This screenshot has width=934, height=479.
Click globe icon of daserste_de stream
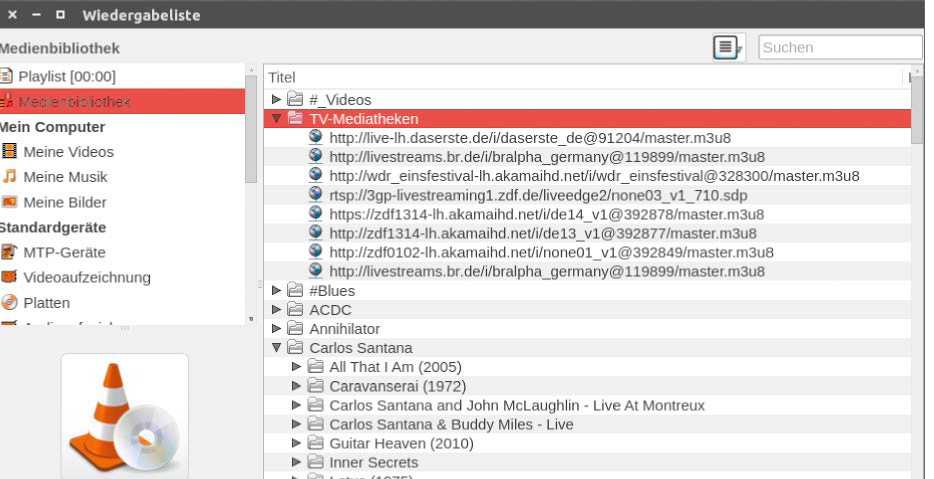(x=315, y=138)
